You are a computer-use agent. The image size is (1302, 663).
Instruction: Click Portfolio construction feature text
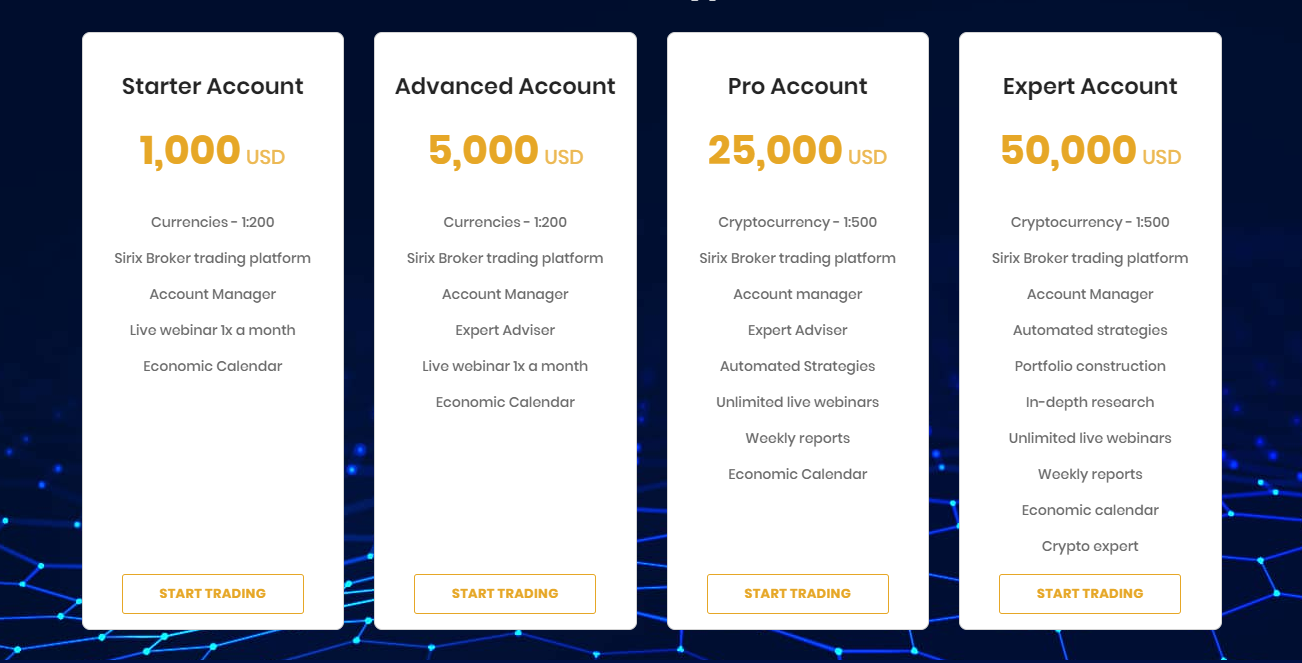coord(1090,366)
